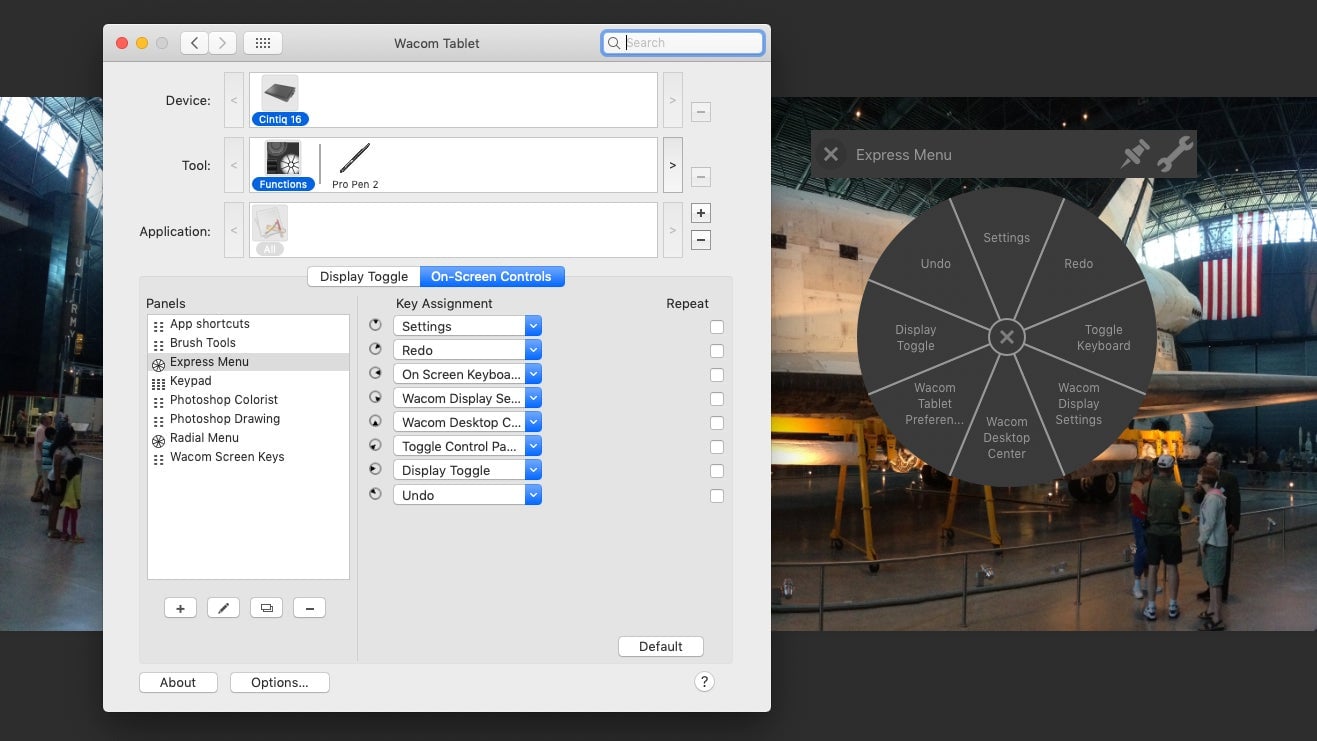This screenshot has width=1317, height=741.
Task: Edit selected panel with the pencil icon
Action: pos(223,607)
